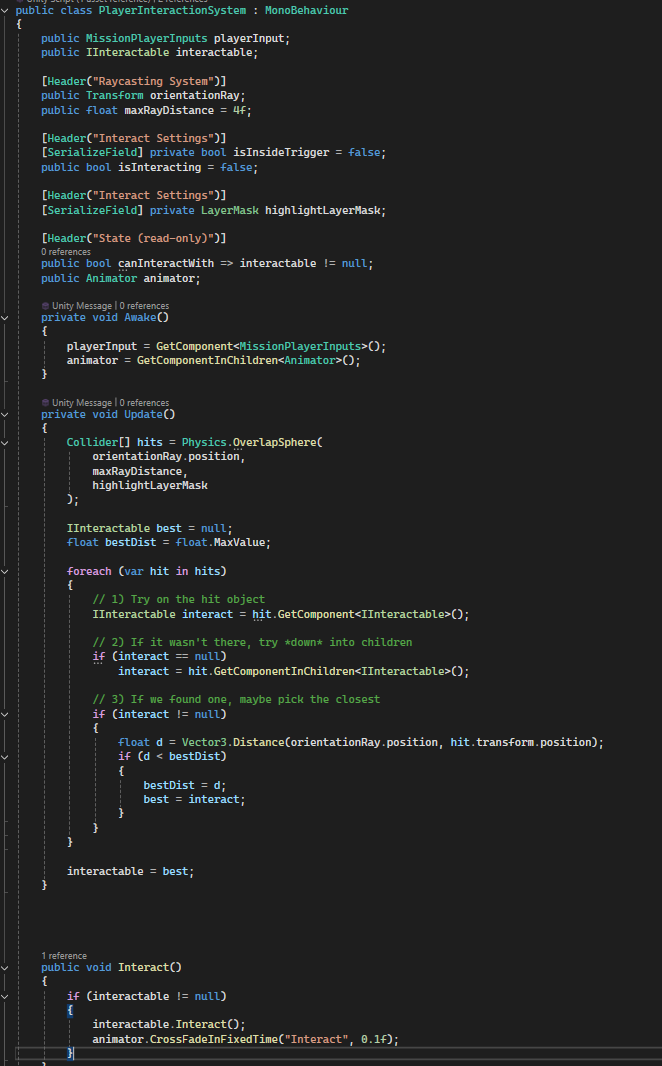Collapse the foreach loop block
This screenshot has height=1066, width=662.
(x=7, y=571)
